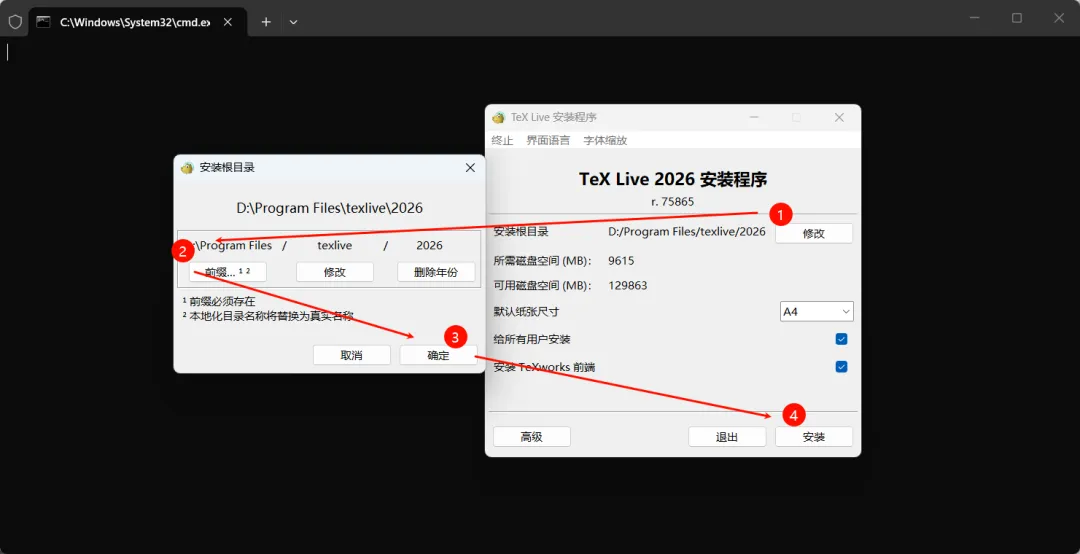Minimize the TeX Live installer window
The width and height of the screenshot is (1080, 554).
[x=756, y=118]
